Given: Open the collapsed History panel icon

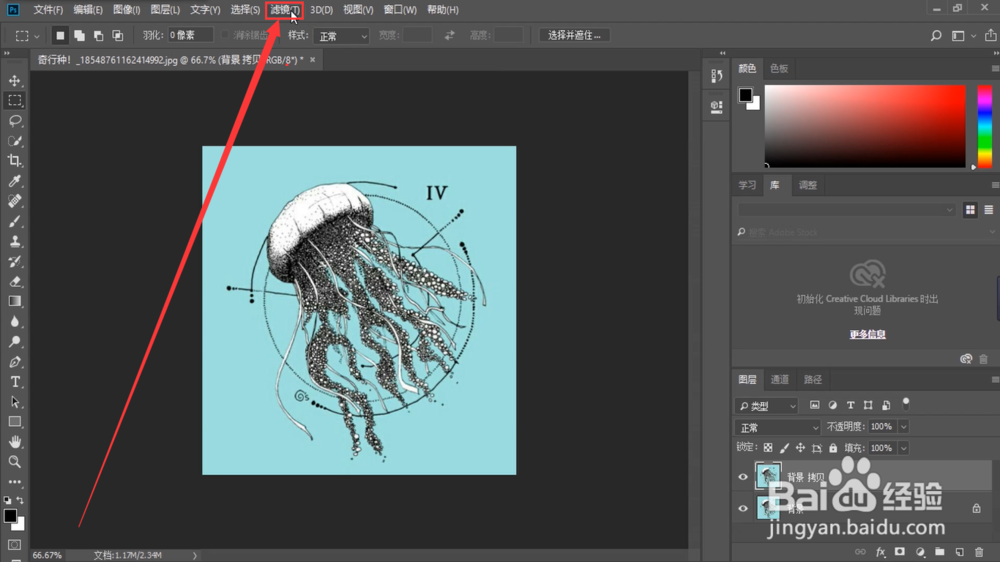Looking at the screenshot, I should (717, 76).
